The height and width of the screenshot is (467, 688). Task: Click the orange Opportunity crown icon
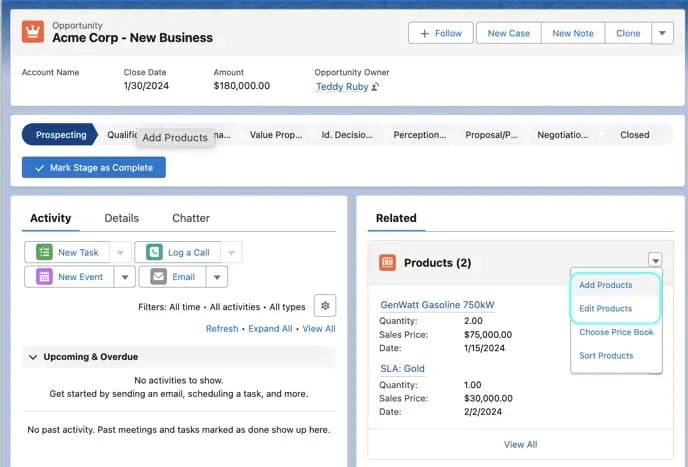coord(33,32)
